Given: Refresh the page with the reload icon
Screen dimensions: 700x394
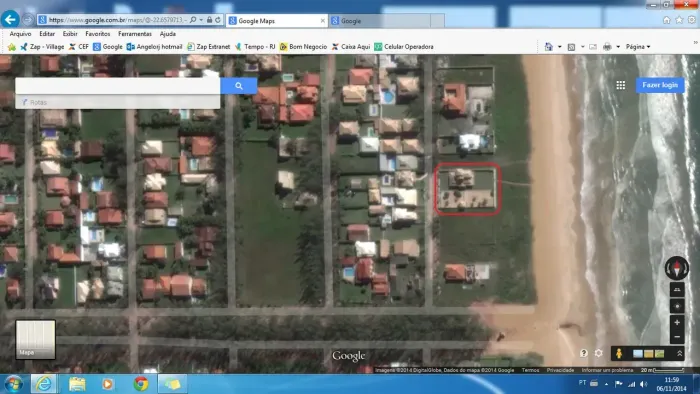Looking at the screenshot, I should coord(218,20).
